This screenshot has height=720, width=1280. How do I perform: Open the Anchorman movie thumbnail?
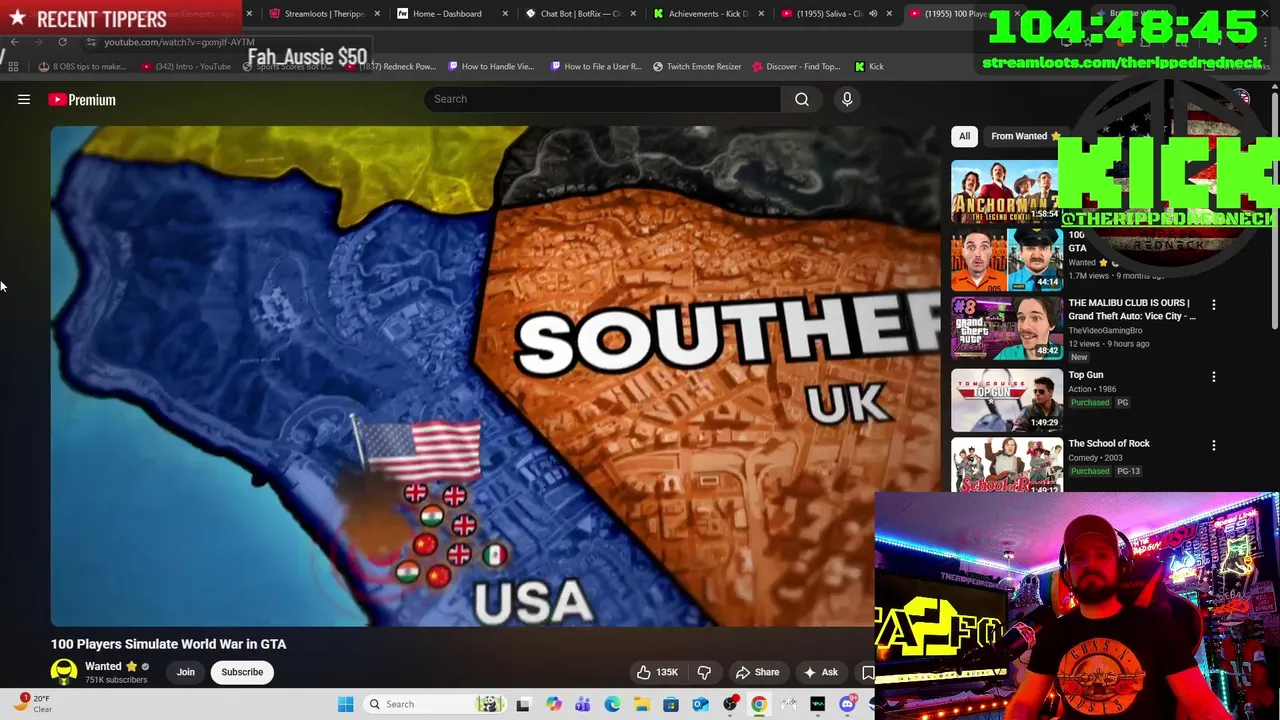1005,192
